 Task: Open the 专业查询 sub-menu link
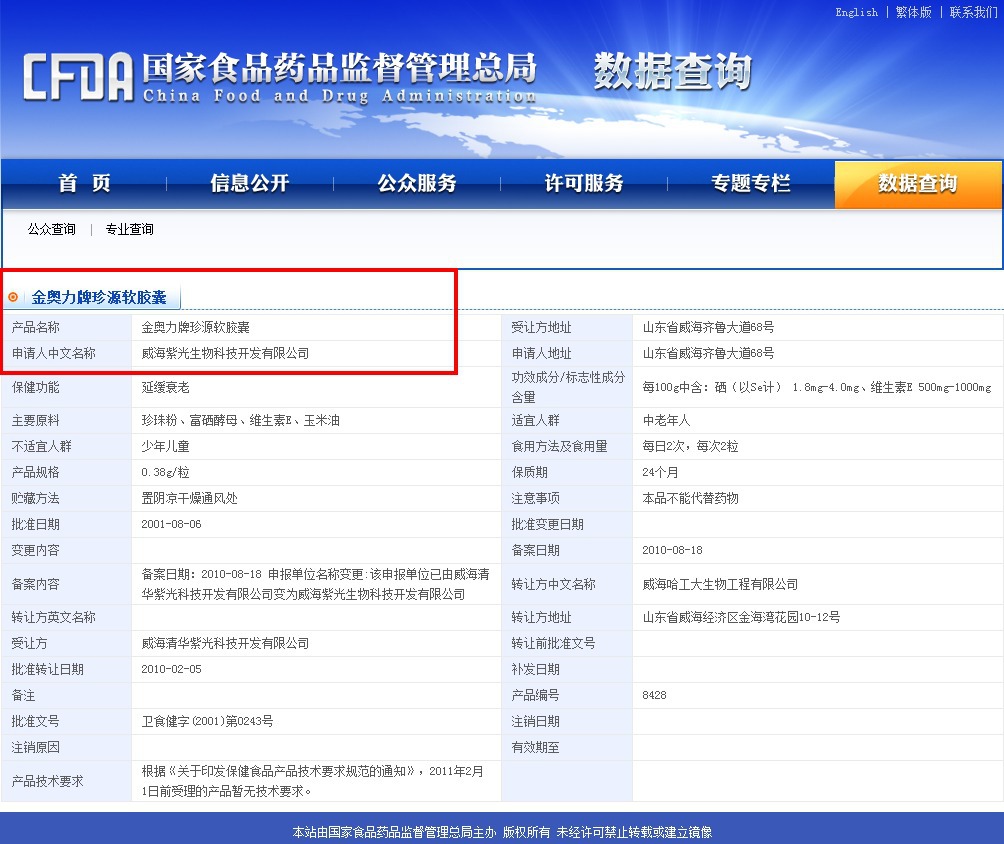(x=129, y=229)
